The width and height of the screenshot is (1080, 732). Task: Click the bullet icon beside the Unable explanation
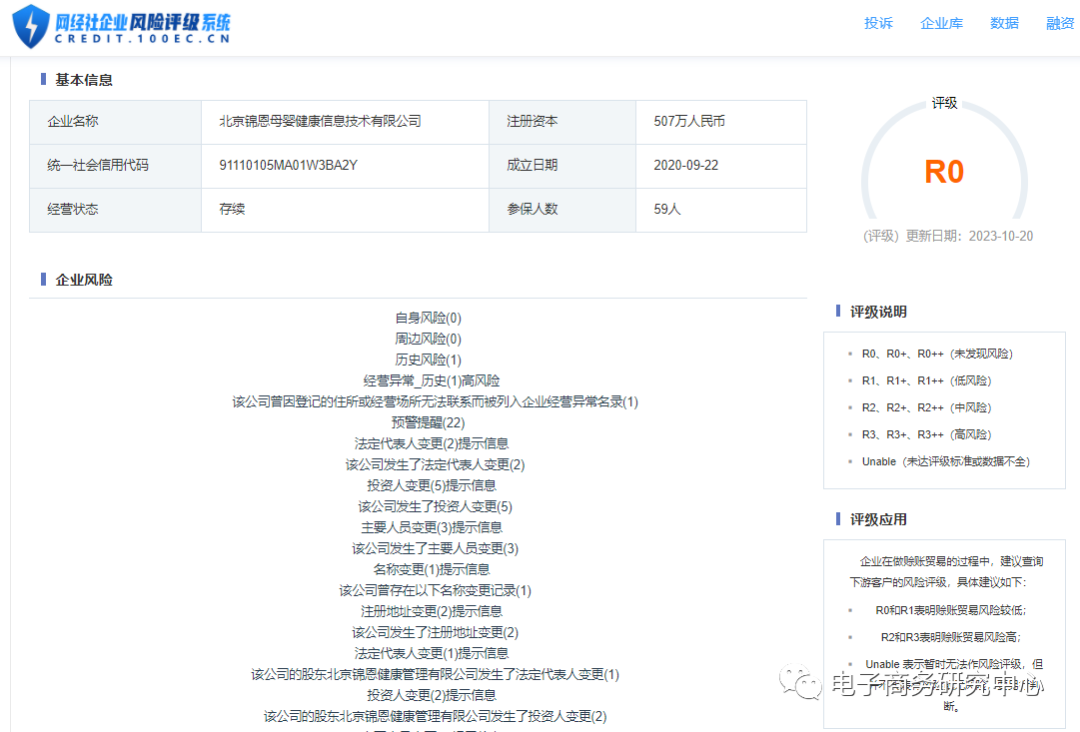(852, 461)
